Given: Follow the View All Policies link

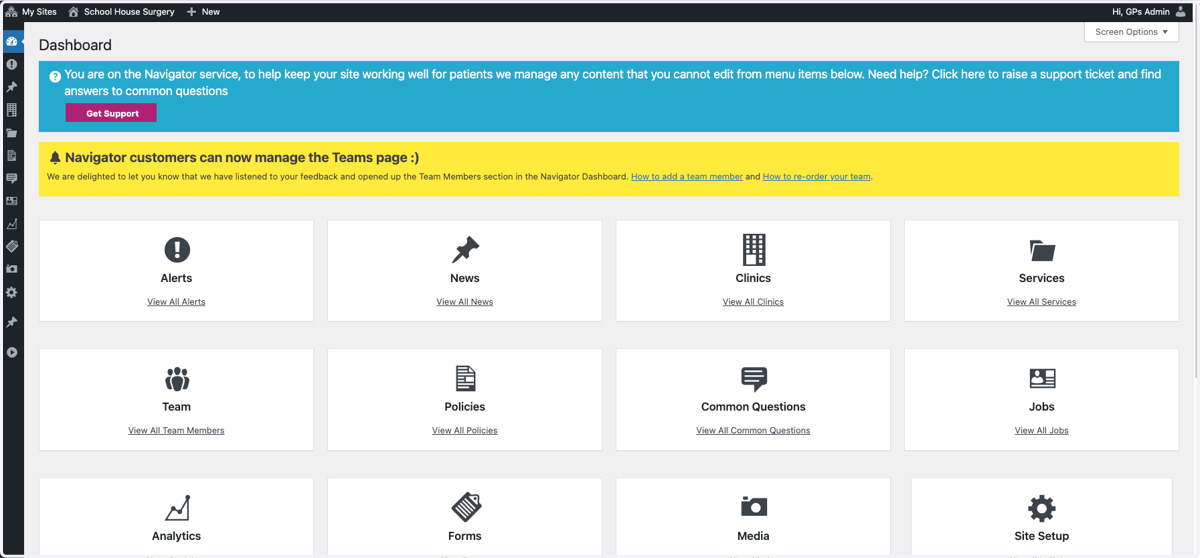Looking at the screenshot, I should (x=465, y=431).
